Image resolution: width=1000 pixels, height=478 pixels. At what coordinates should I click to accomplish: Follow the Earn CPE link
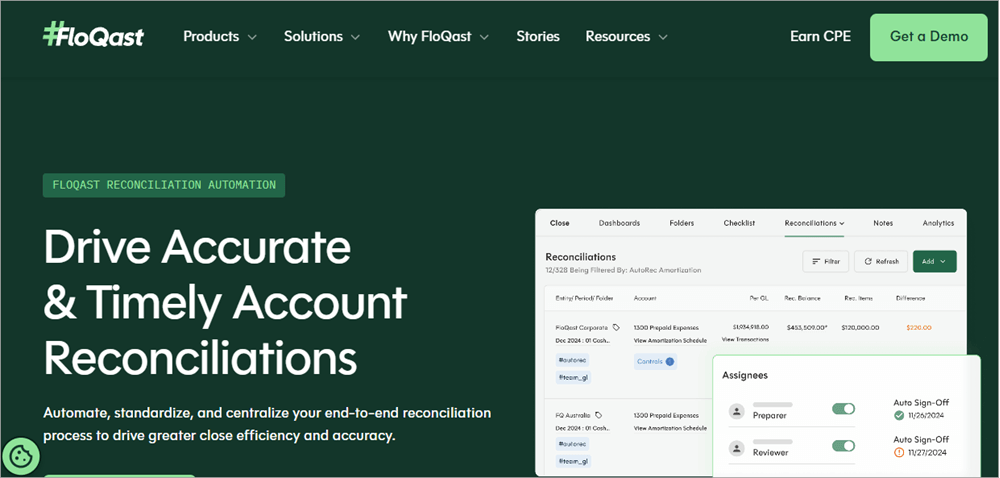tap(820, 36)
